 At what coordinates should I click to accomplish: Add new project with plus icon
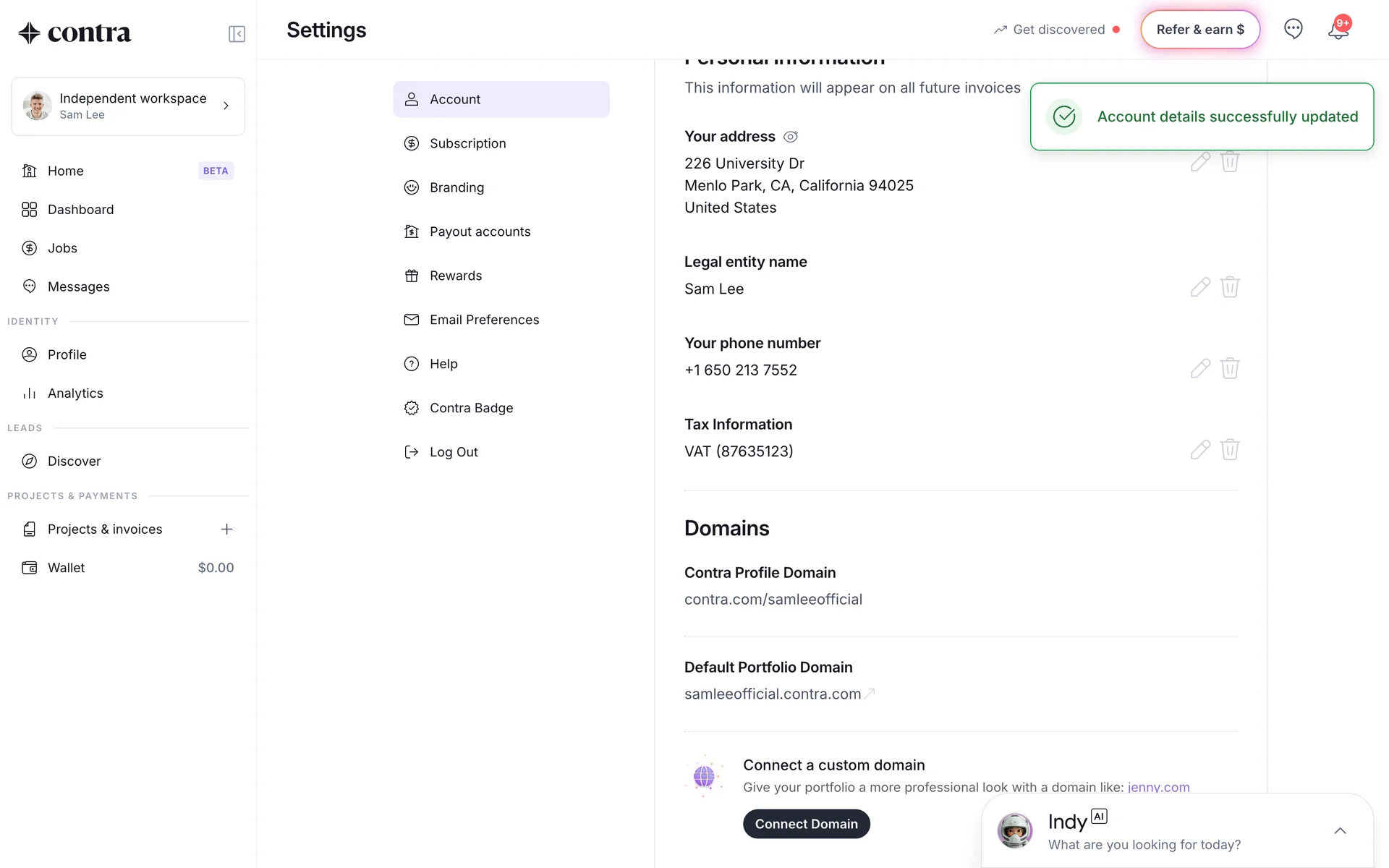226,529
